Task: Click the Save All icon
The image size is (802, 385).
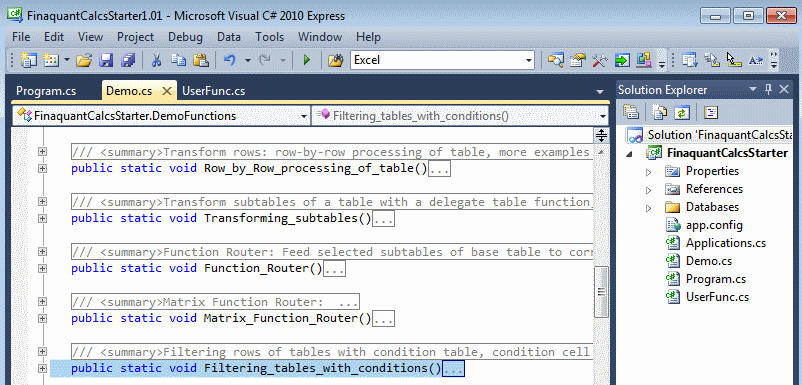Action: click(128, 60)
